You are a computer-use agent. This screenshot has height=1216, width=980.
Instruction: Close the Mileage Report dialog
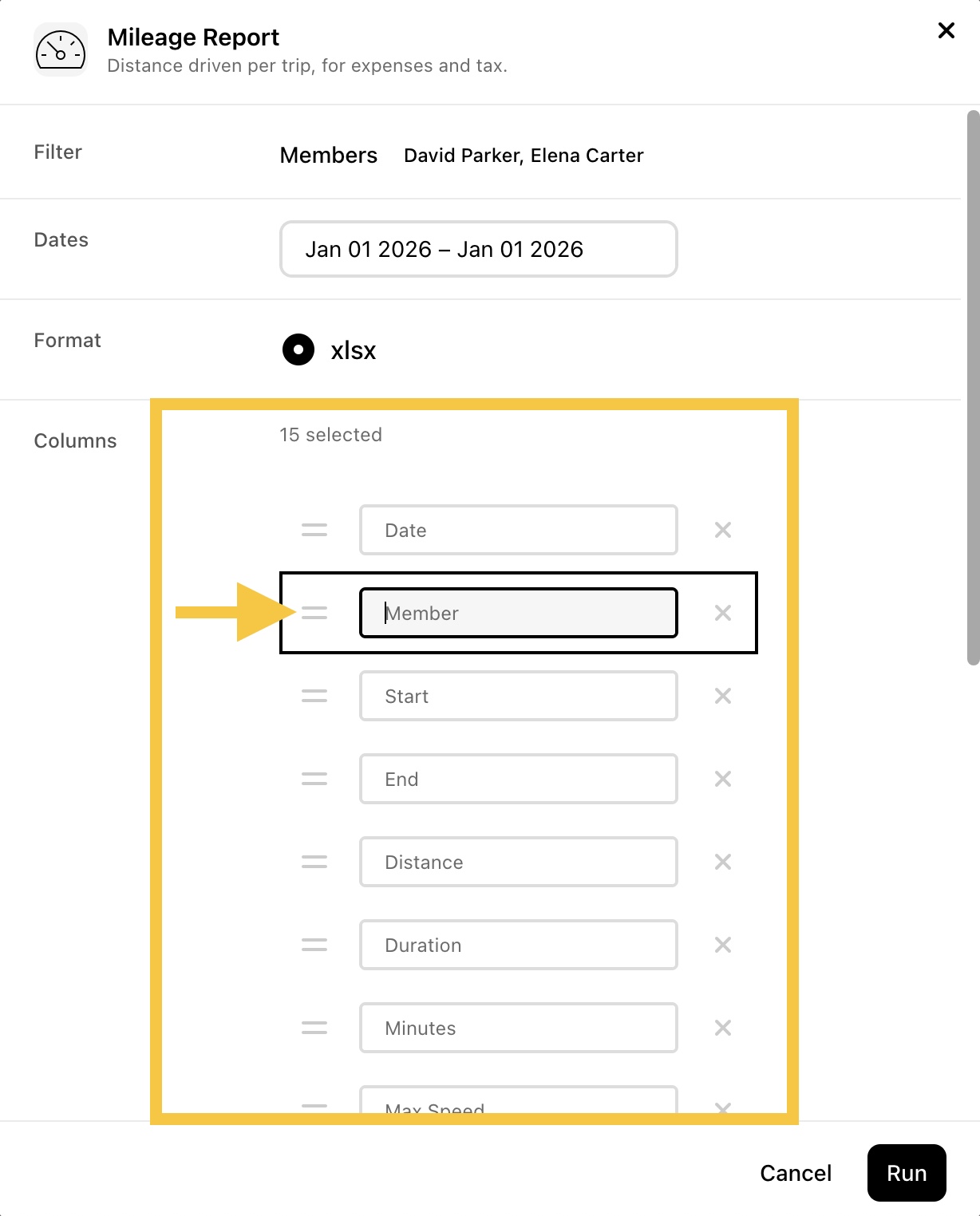click(946, 30)
